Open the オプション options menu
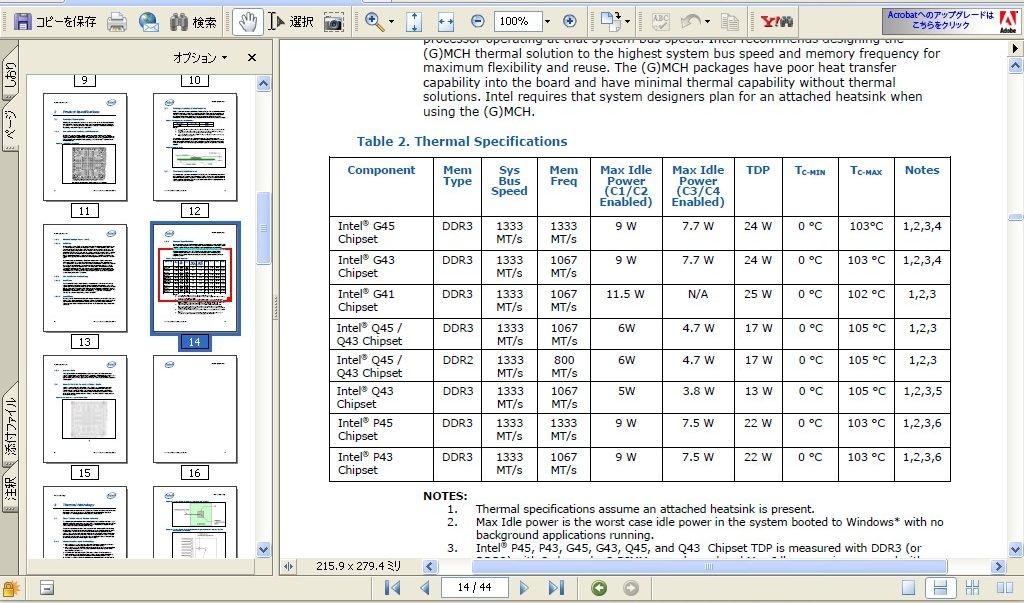The image size is (1024, 603). (200, 57)
